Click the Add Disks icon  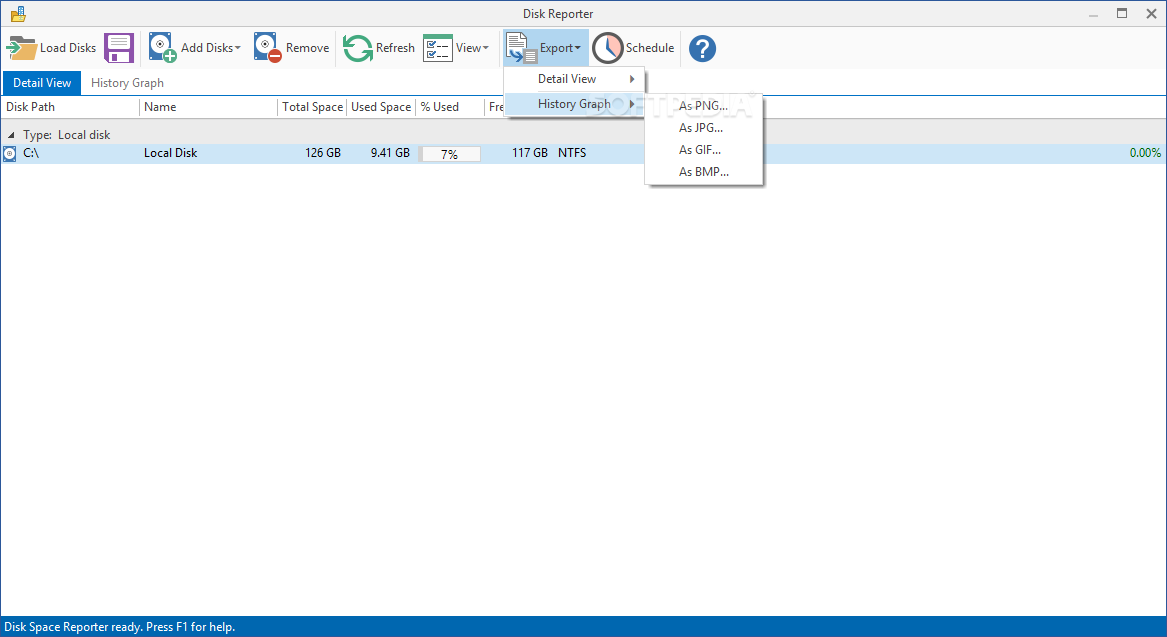162,48
